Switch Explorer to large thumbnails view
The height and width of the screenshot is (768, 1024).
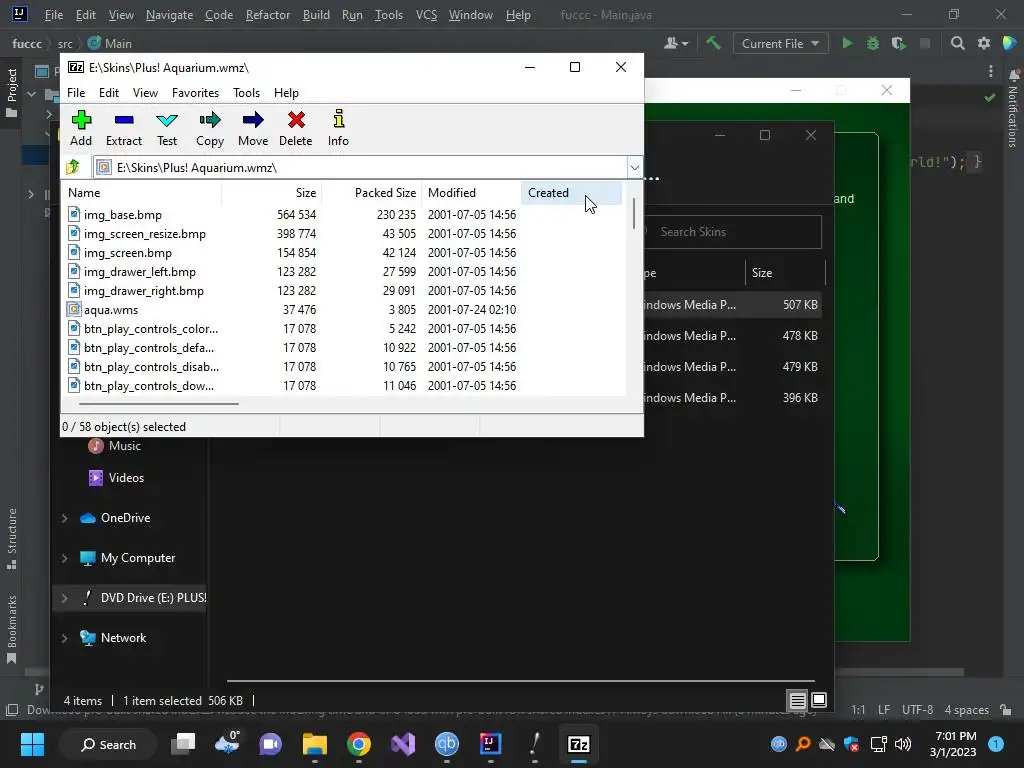coord(819,700)
